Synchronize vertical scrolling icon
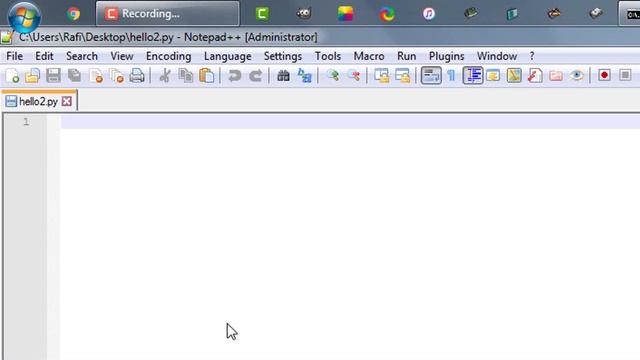 point(382,76)
